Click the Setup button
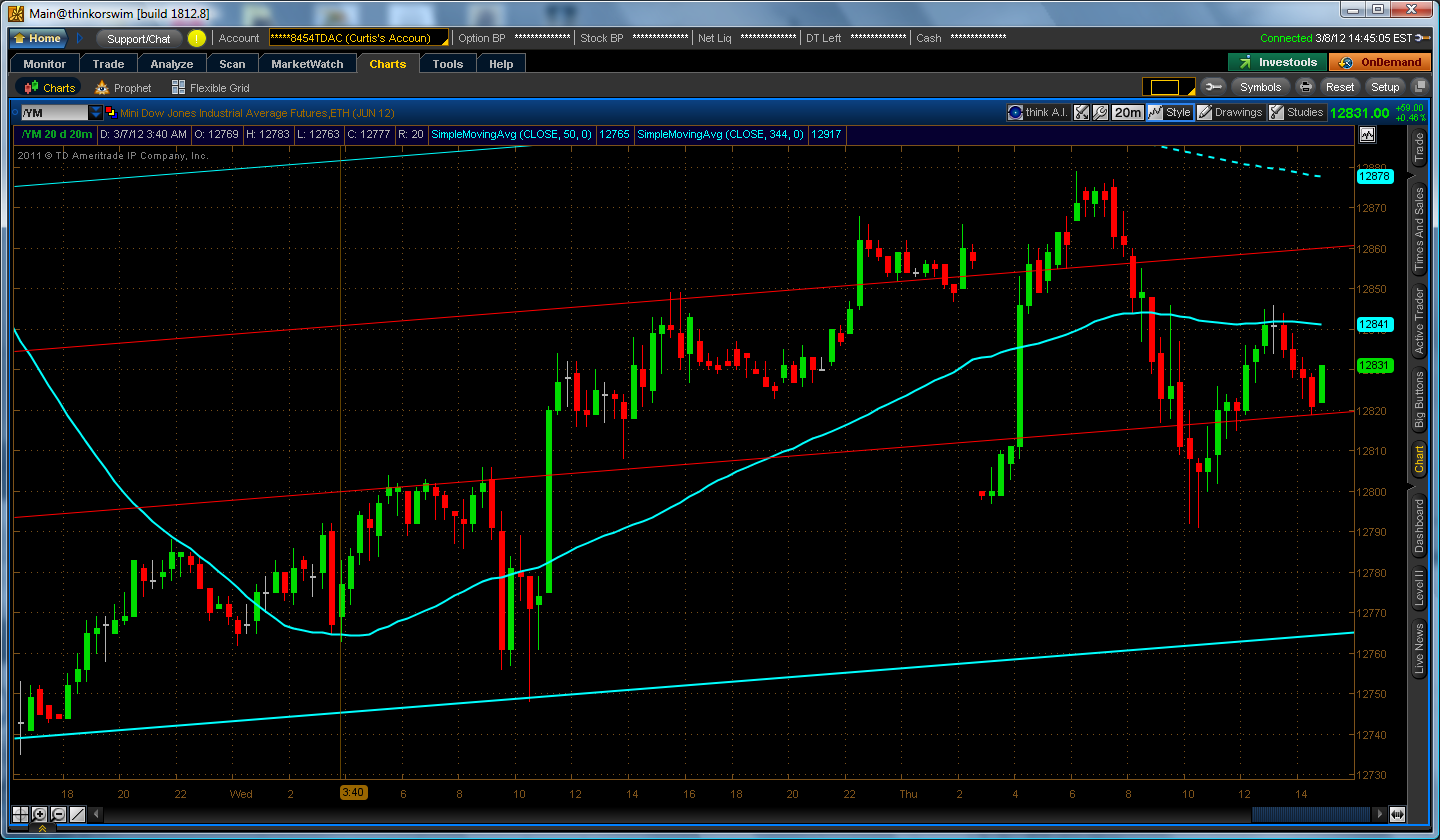Image resolution: width=1440 pixels, height=840 pixels. pos(1385,87)
